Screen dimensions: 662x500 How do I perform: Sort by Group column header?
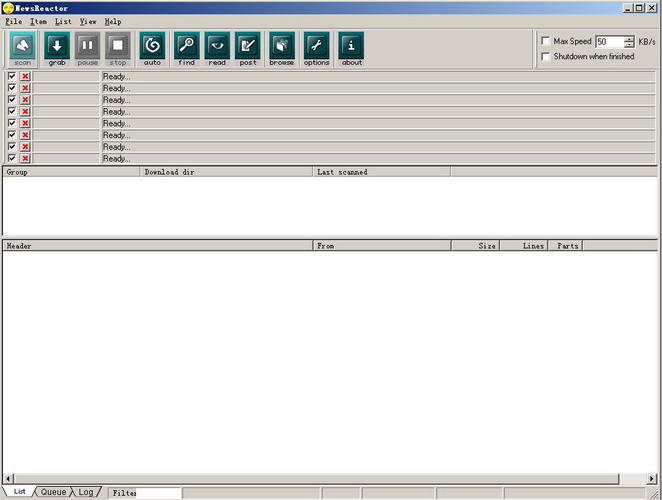71,172
